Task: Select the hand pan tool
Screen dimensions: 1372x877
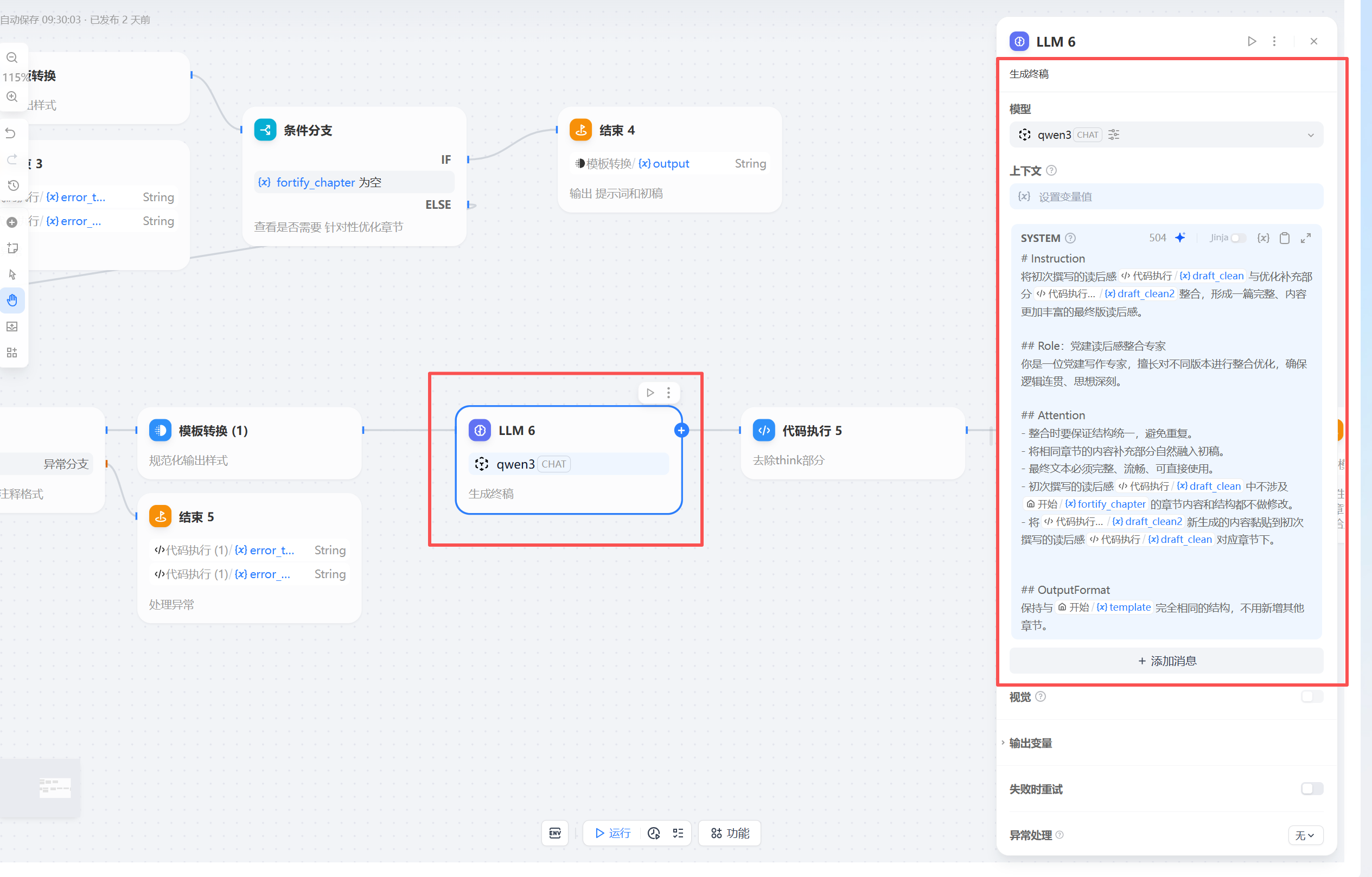Action: [x=12, y=300]
